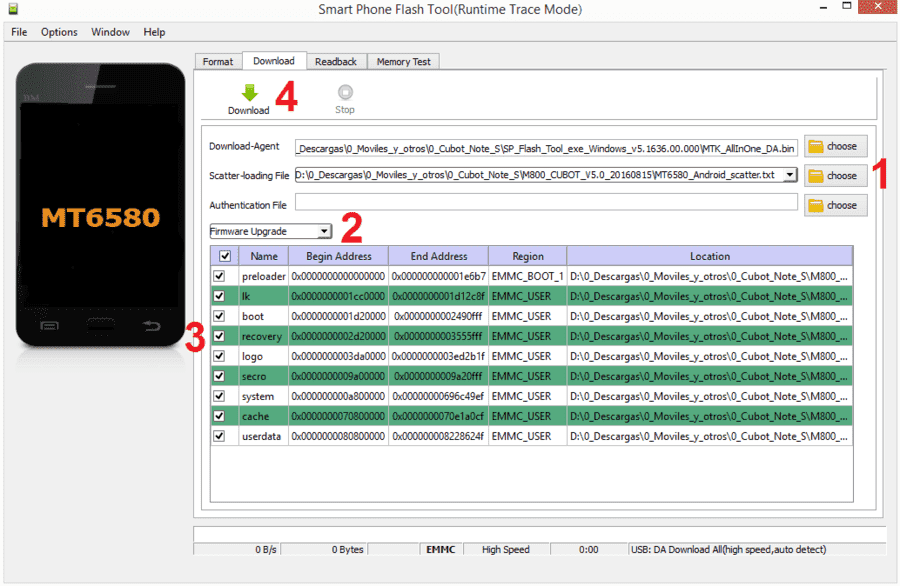Open the Options menu
This screenshot has width=900, height=586.
pyautogui.click(x=59, y=32)
